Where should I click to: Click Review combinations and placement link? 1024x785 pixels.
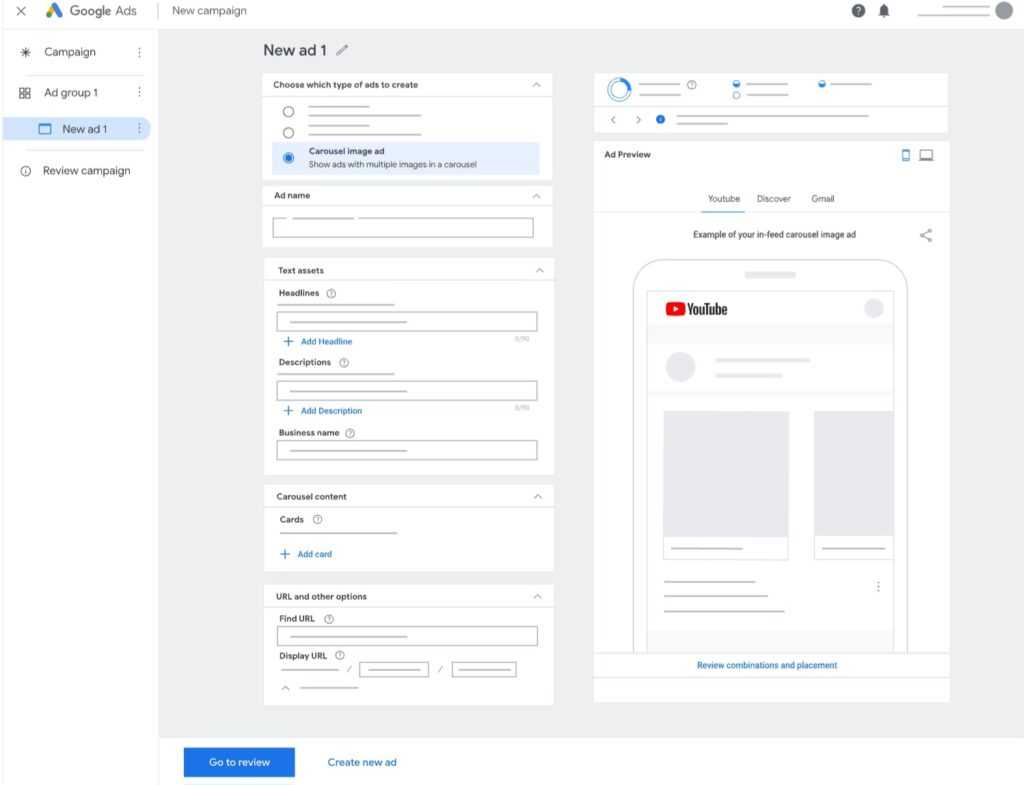click(x=767, y=665)
